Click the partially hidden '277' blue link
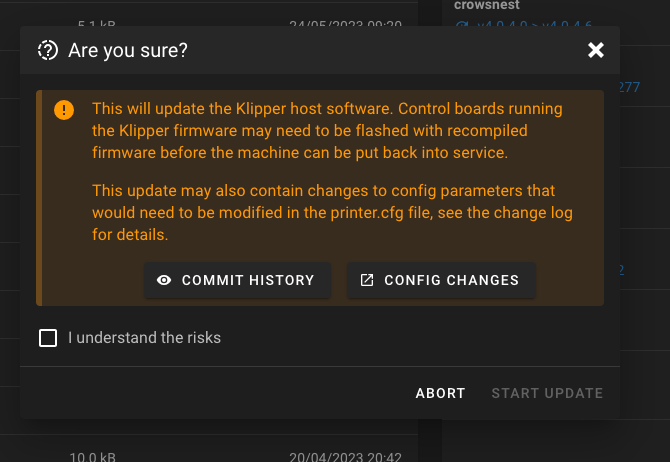This screenshot has width=670, height=462. tap(629, 87)
